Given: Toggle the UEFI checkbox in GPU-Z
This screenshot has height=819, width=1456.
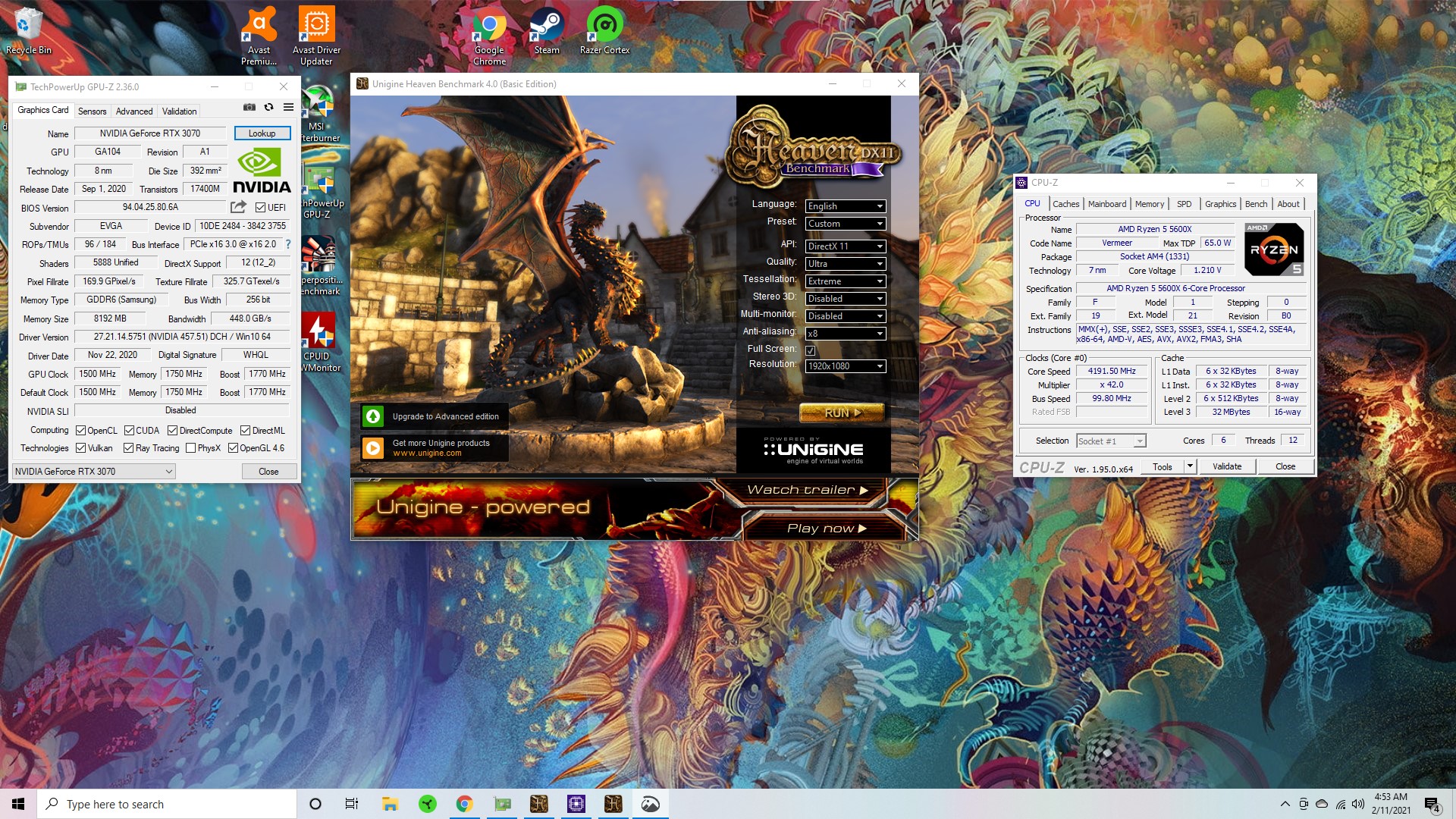Looking at the screenshot, I should pyautogui.click(x=260, y=207).
